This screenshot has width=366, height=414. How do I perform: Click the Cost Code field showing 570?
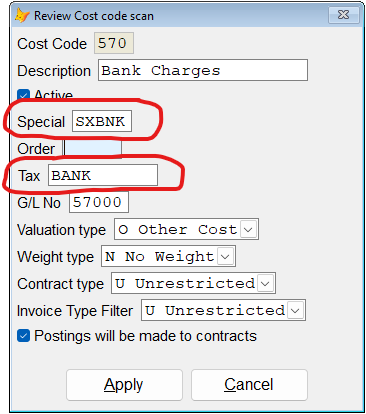click(x=114, y=43)
